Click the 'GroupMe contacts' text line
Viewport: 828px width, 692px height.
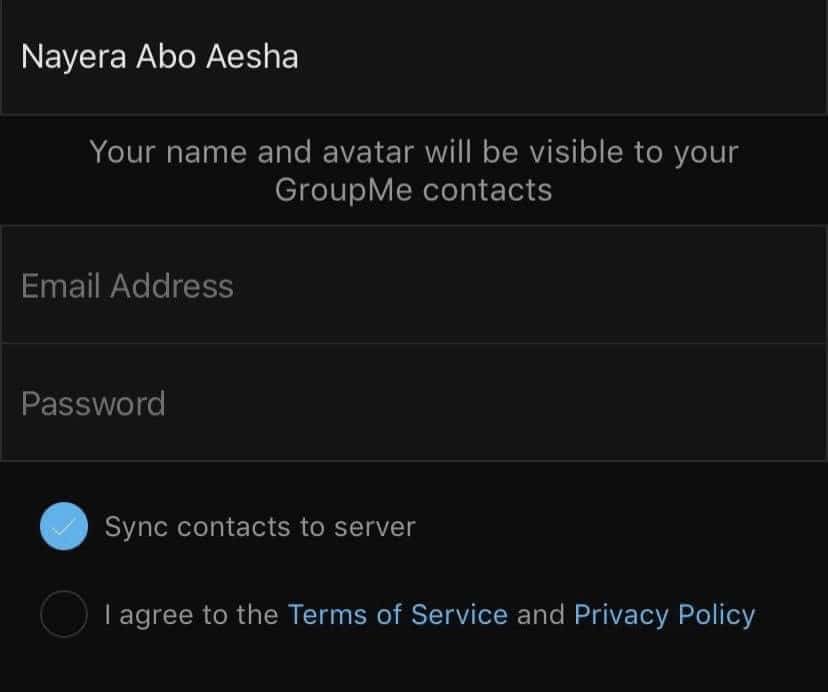(414, 189)
